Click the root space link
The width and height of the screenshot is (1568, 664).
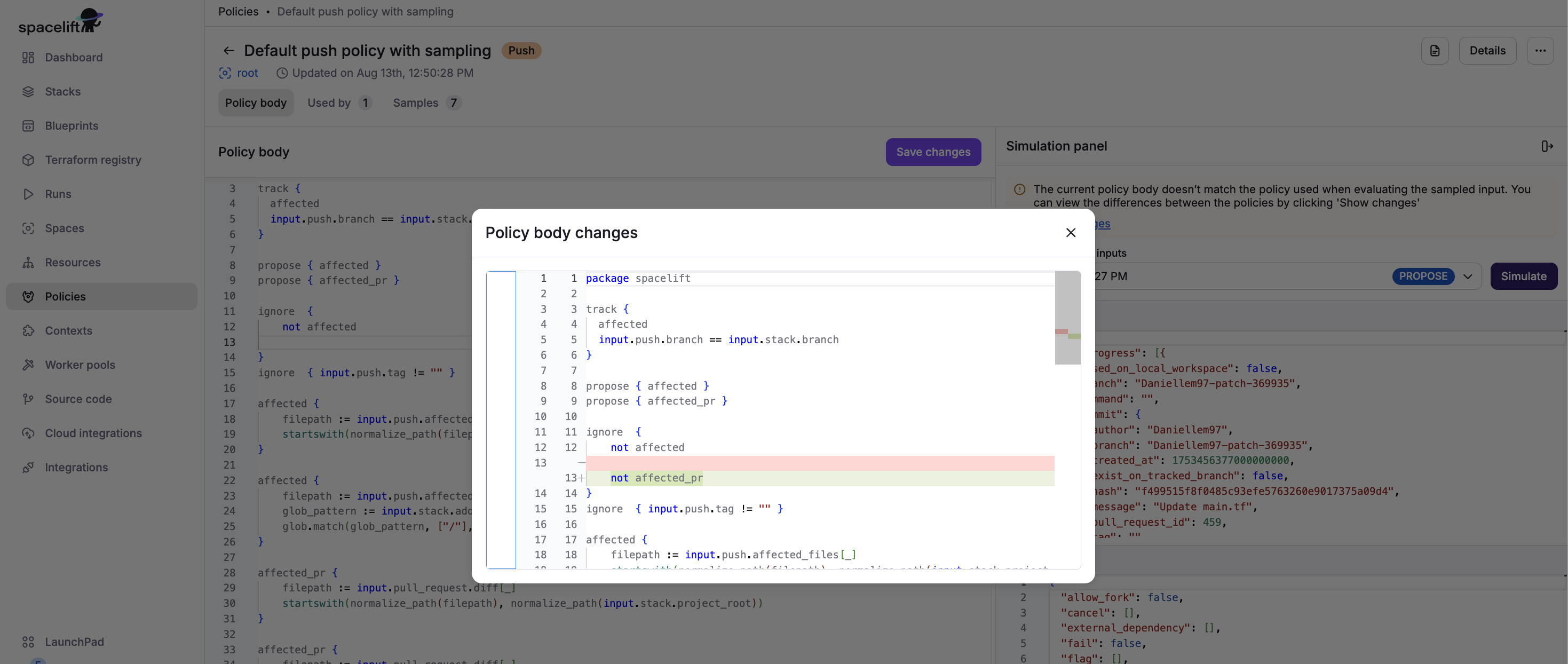(247, 73)
